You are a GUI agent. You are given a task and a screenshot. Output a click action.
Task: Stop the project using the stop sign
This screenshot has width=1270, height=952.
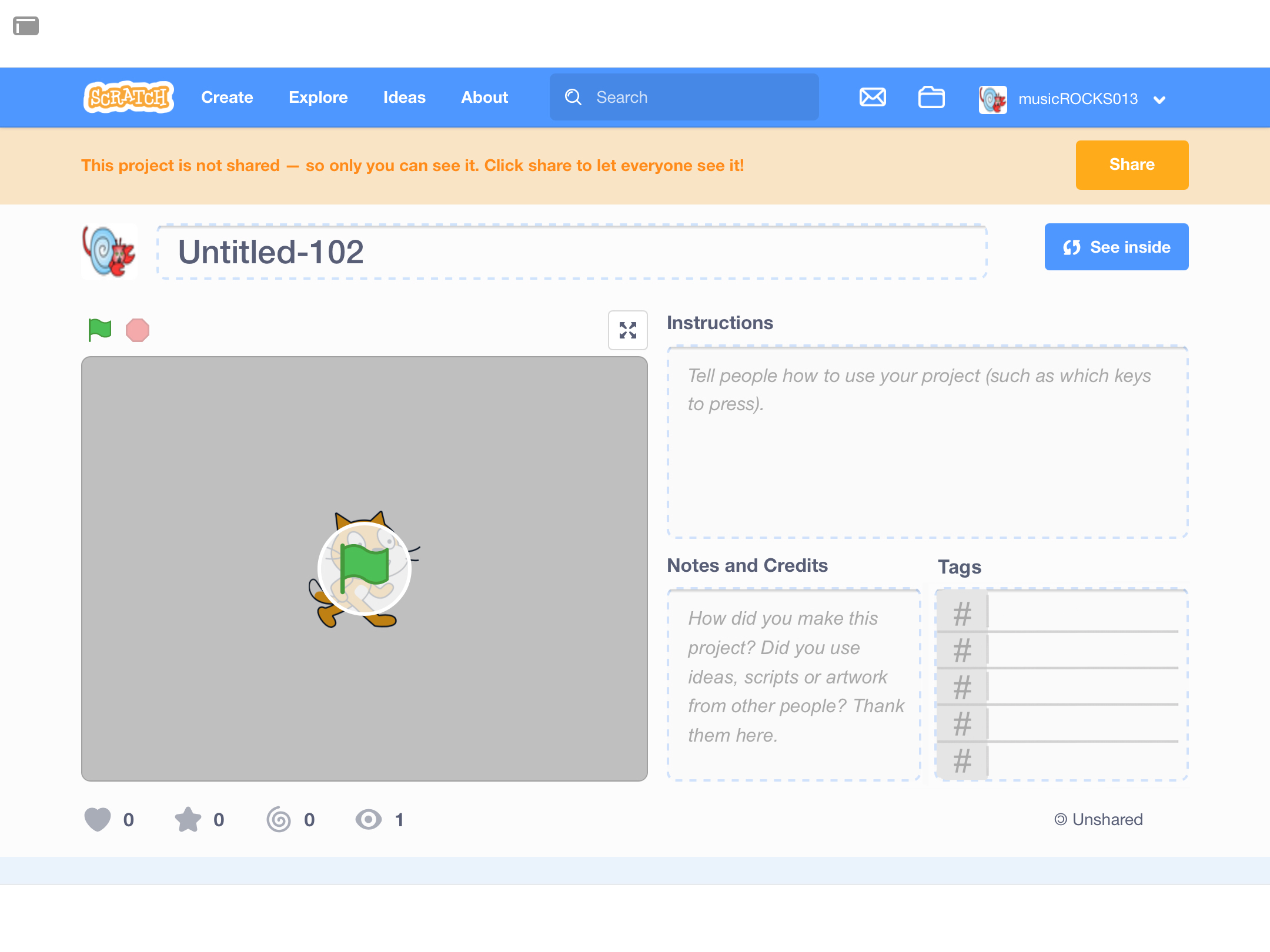click(x=137, y=330)
